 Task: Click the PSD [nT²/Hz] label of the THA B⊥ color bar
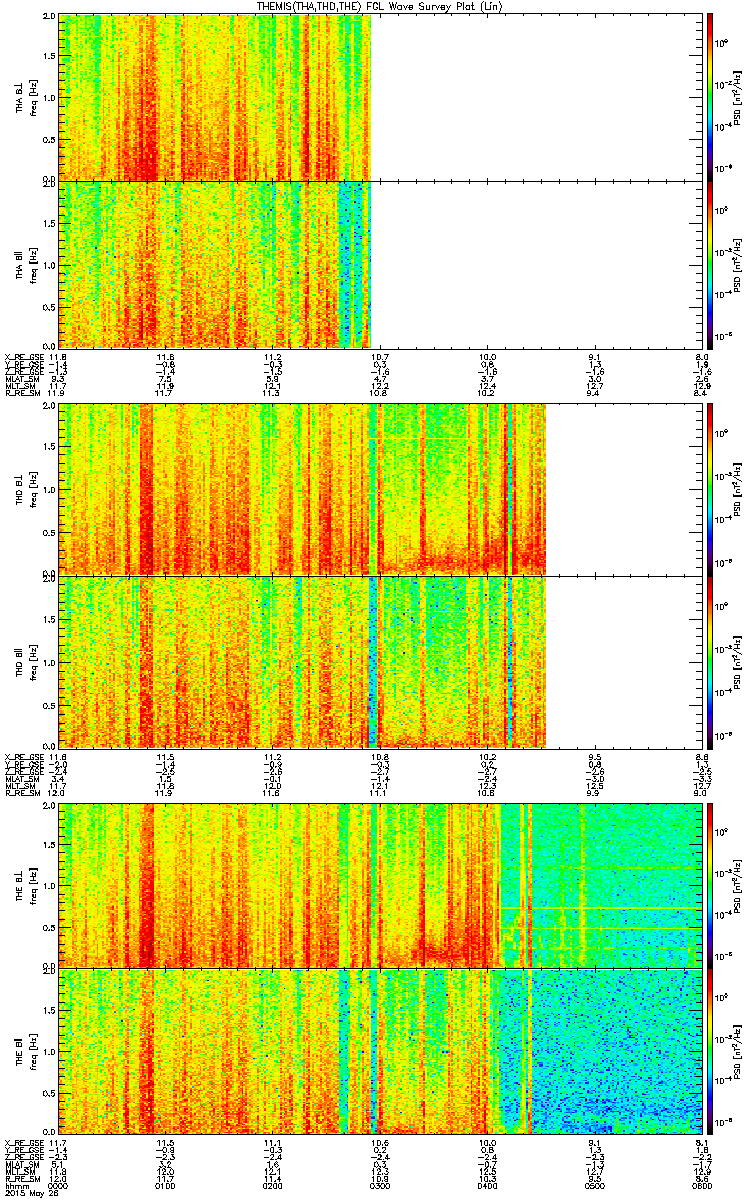736,97
